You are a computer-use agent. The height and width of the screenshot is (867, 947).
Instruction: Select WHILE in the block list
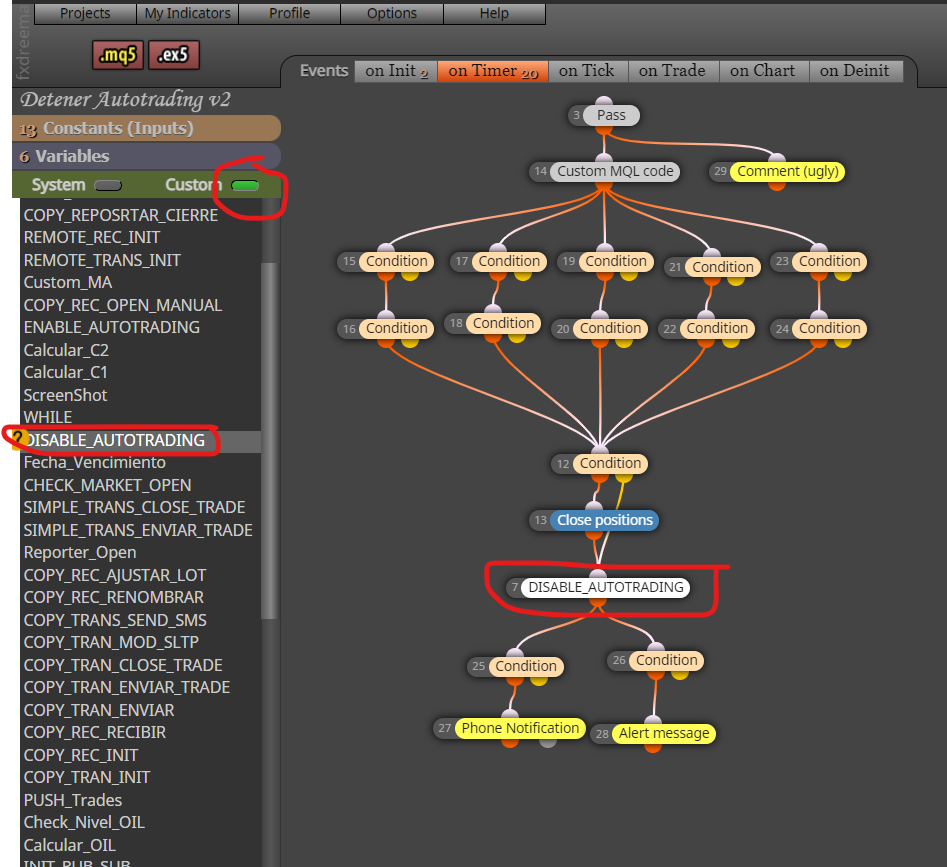point(48,418)
